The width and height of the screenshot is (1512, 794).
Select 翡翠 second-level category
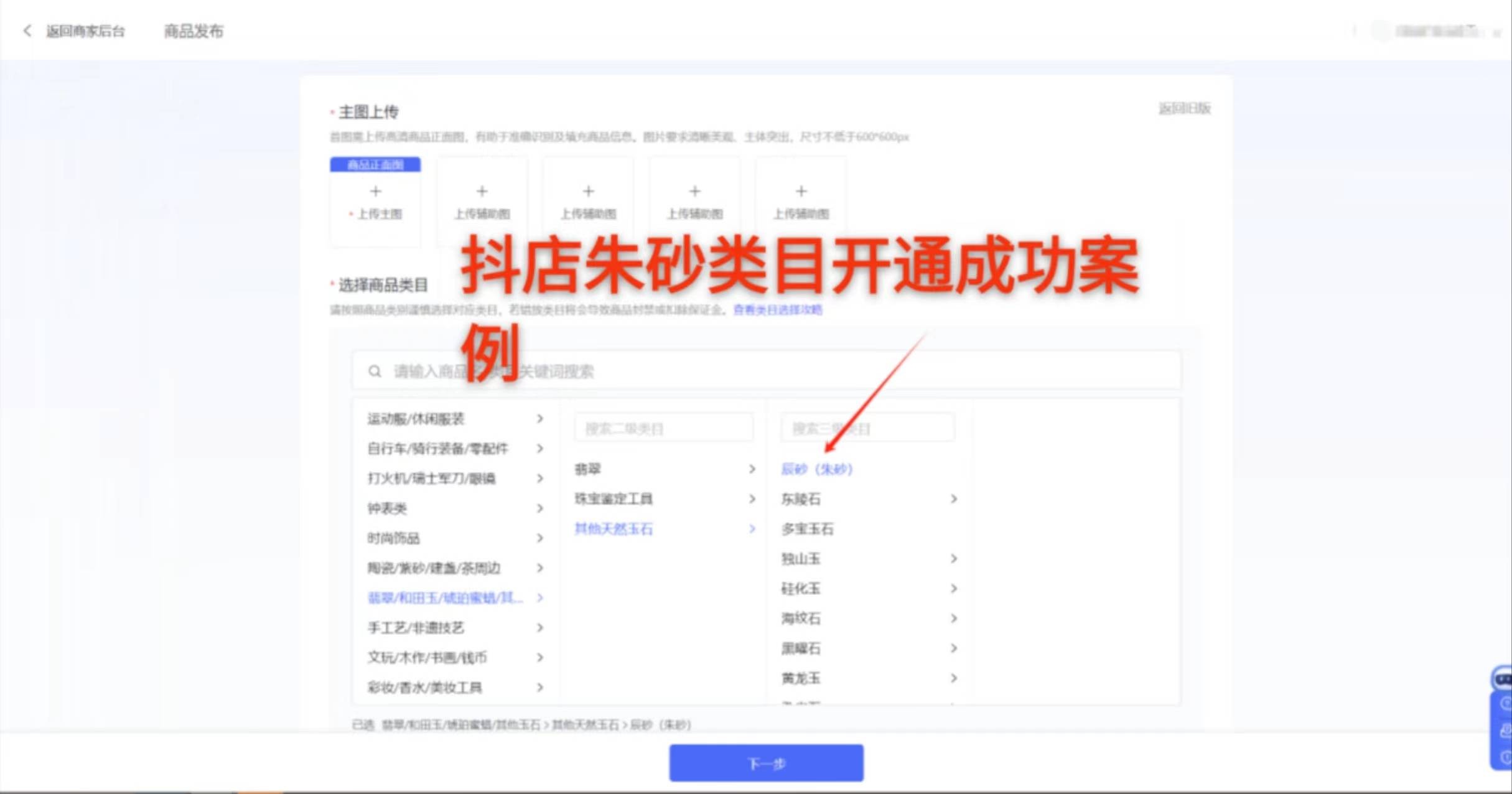[587, 469]
